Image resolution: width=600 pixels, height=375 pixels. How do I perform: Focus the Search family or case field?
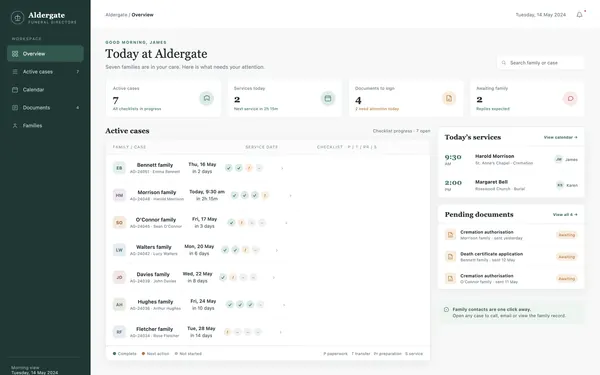(x=541, y=63)
